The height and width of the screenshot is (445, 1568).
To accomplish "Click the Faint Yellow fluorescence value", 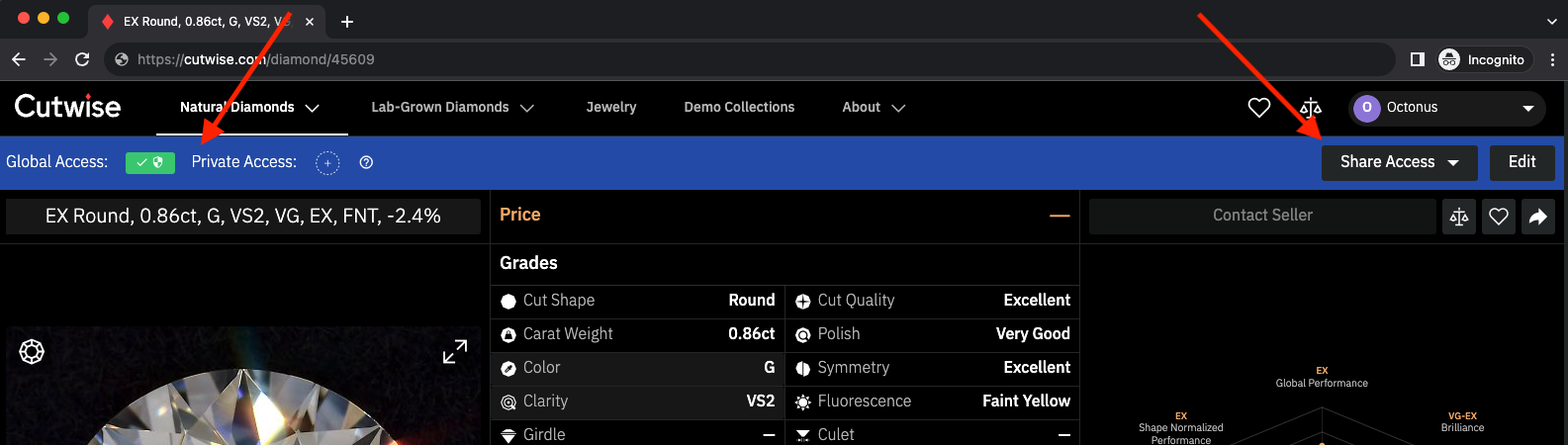I will point(1026,401).
